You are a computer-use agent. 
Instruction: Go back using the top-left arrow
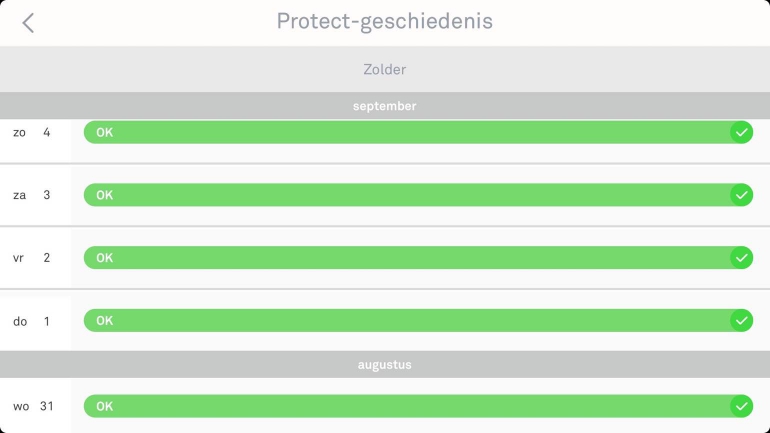[28, 23]
